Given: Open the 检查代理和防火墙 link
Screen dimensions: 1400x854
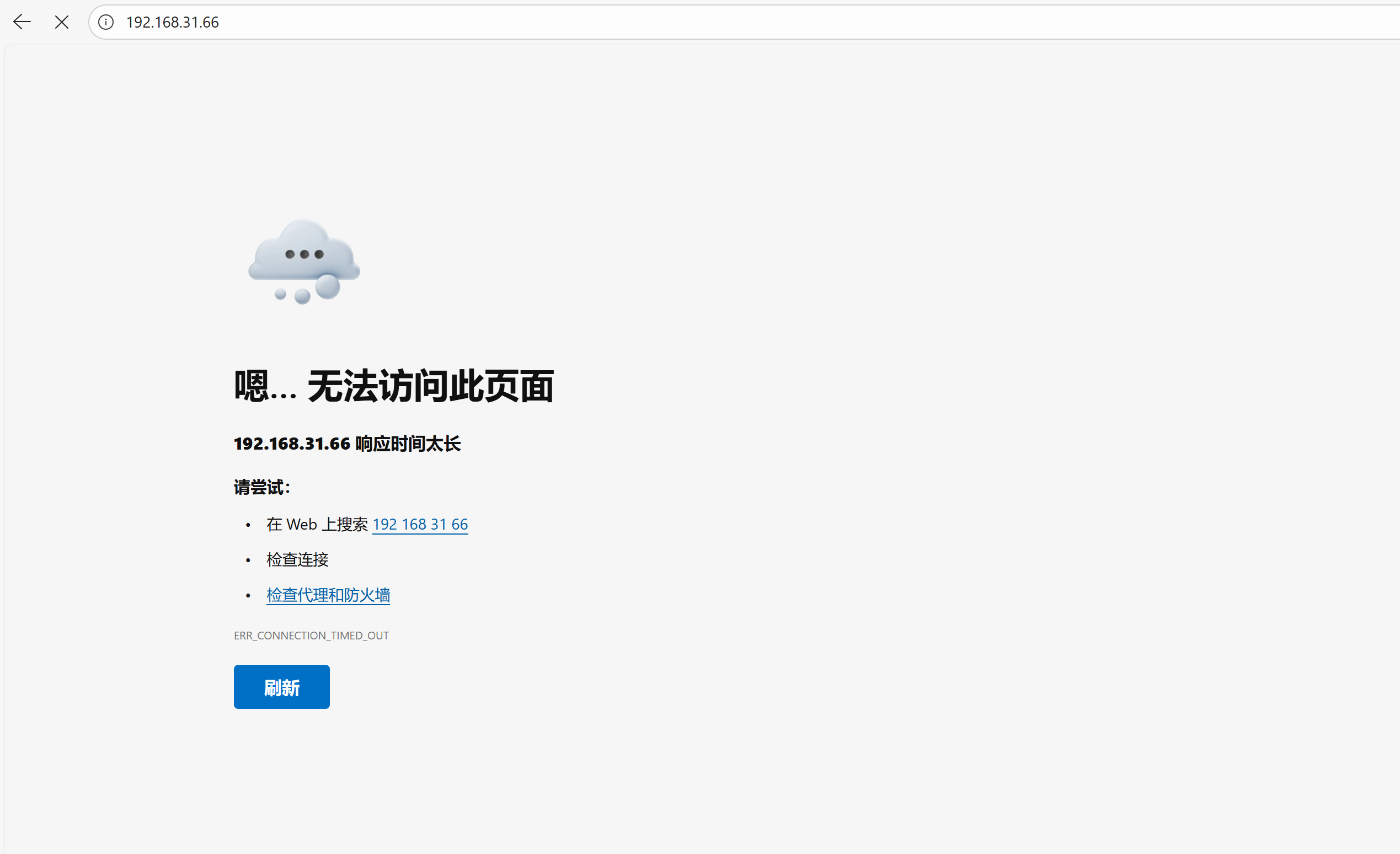Looking at the screenshot, I should pyautogui.click(x=328, y=595).
